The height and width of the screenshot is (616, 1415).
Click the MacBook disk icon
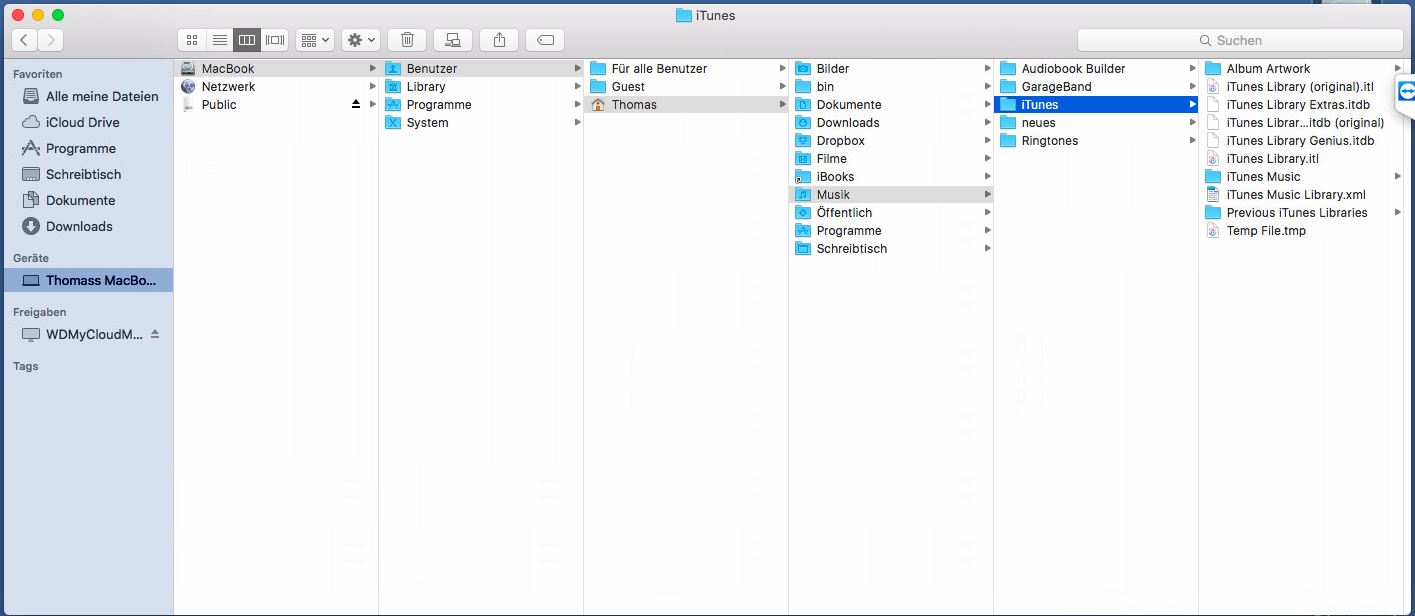point(188,68)
